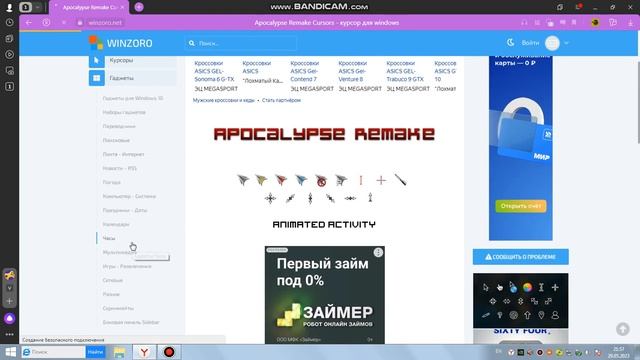Screen dimensions: 640x360
Task: Close the Apocalypse Remake Cursors tab
Action: pos(122,7)
